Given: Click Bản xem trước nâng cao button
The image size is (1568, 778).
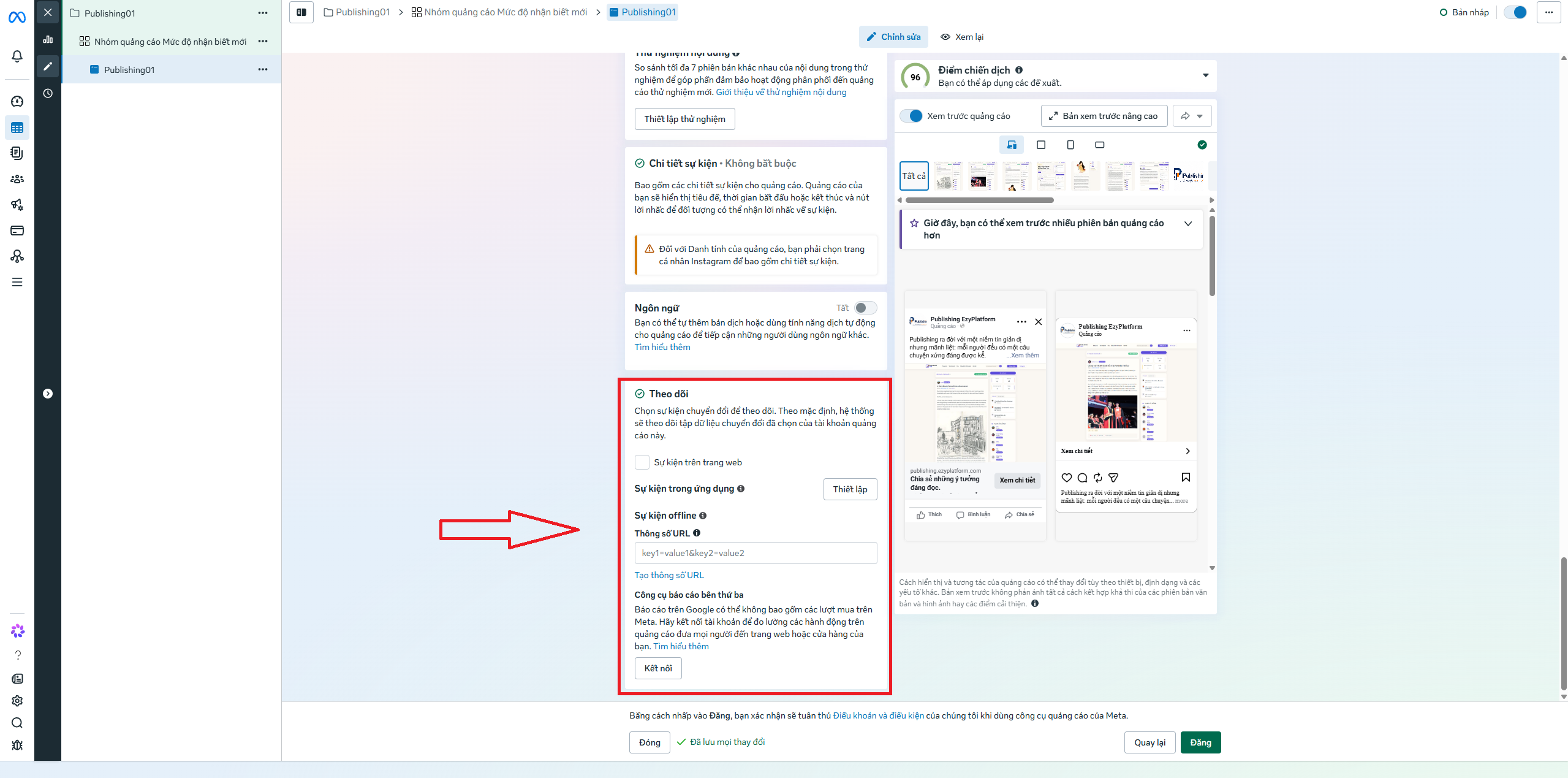Looking at the screenshot, I should (x=1104, y=116).
